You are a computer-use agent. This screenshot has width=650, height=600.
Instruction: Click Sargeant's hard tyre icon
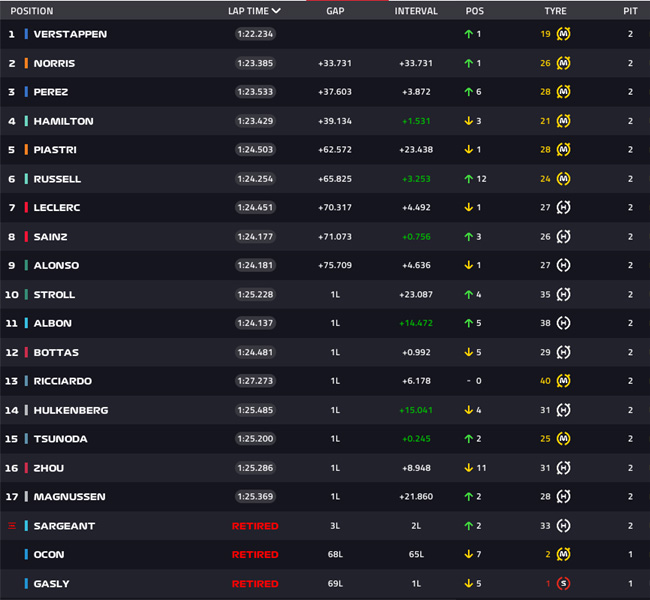563,526
